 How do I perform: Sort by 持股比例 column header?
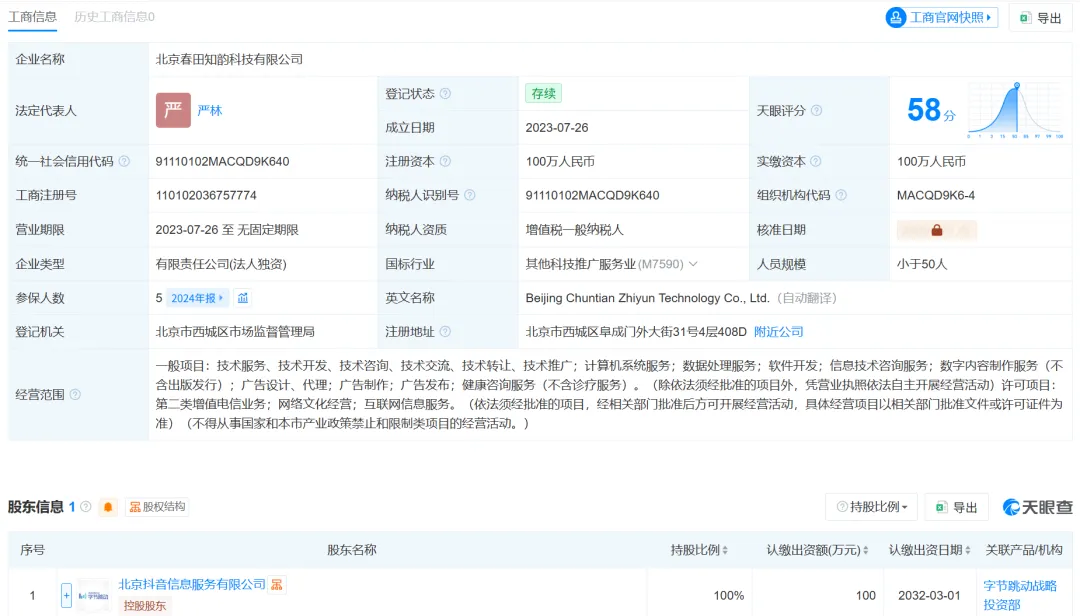point(699,550)
